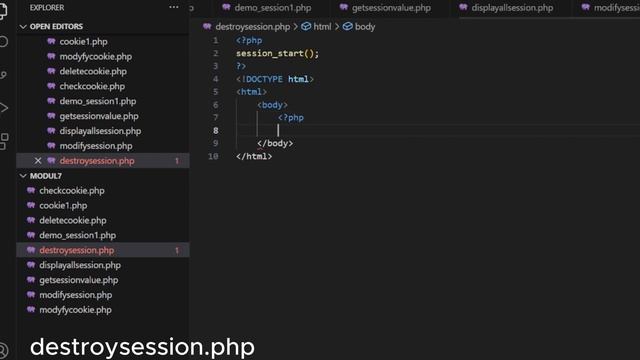Click PHP file icon beside cookie1.php in Open Editors
The image size is (640, 360).
point(51,41)
